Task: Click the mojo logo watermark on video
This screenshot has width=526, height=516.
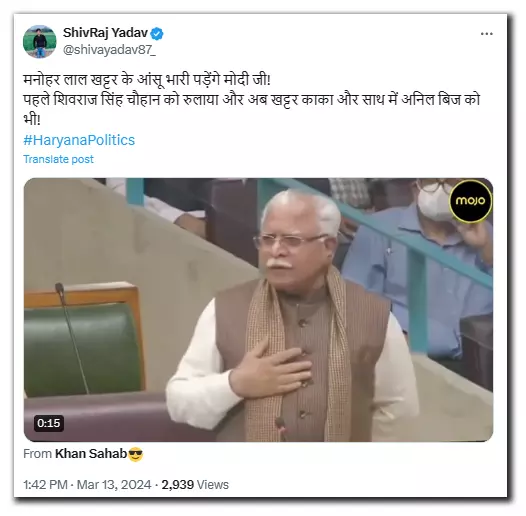Action: 470,201
